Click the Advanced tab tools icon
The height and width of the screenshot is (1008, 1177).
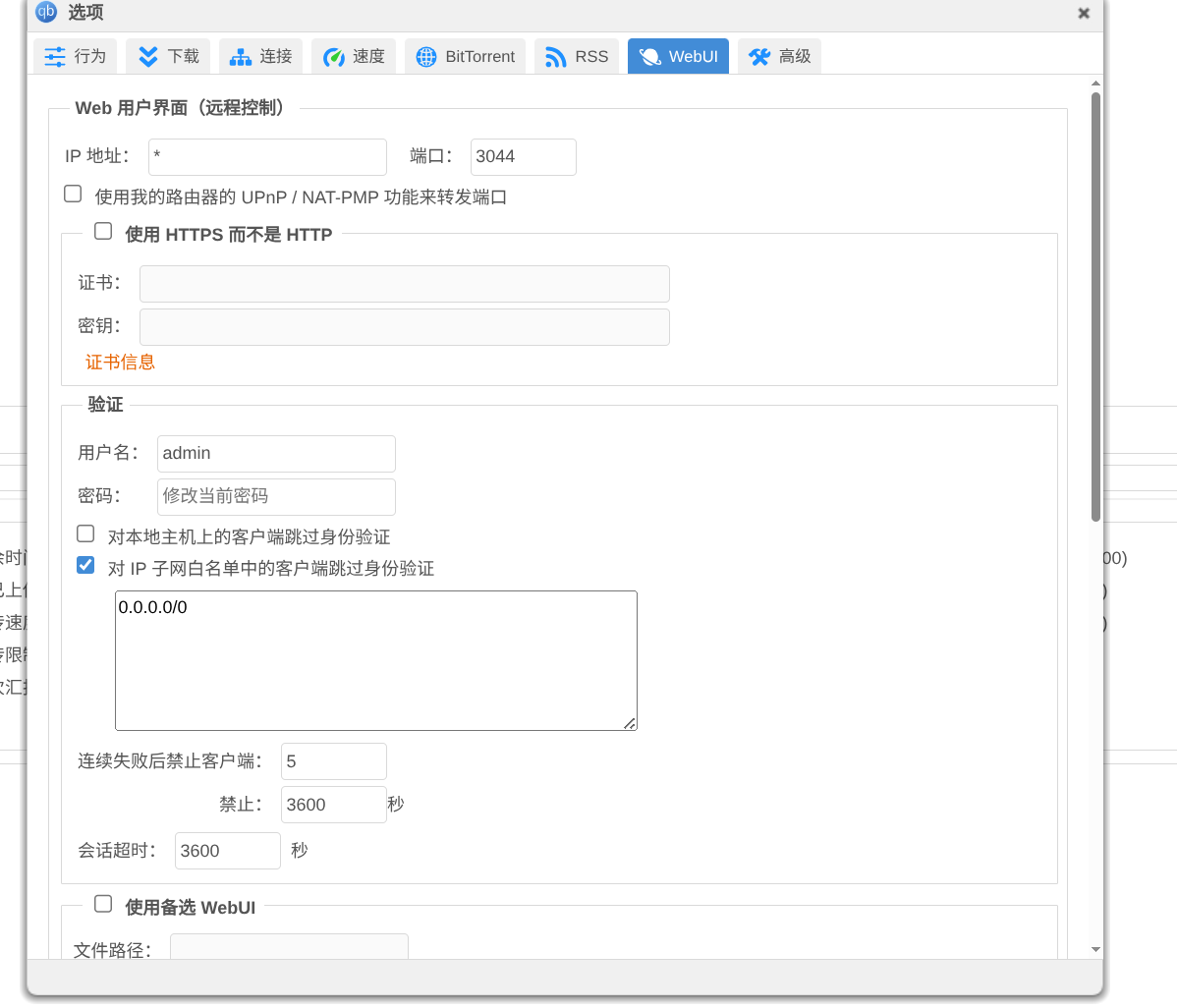(758, 57)
